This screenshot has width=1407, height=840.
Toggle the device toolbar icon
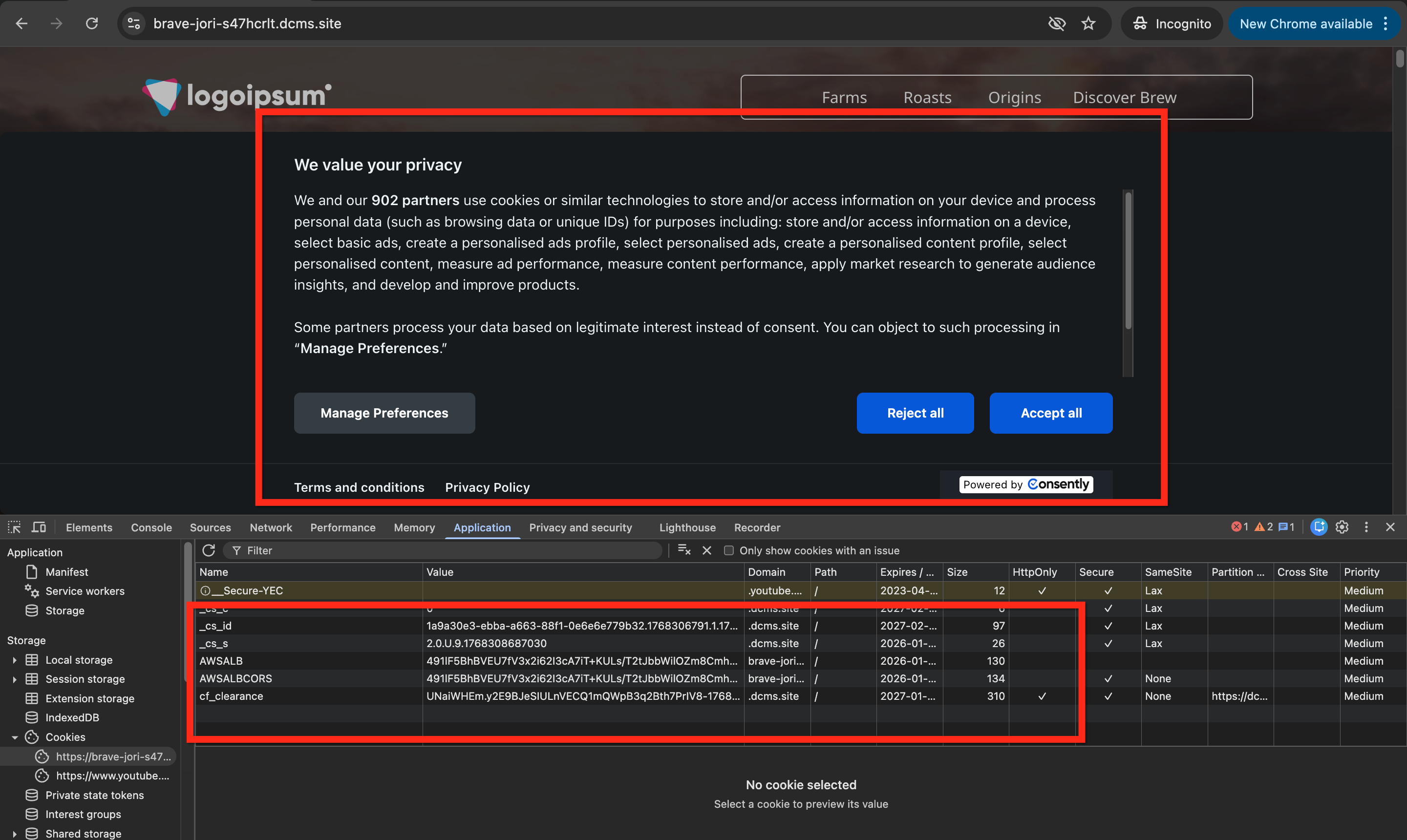coord(39,527)
